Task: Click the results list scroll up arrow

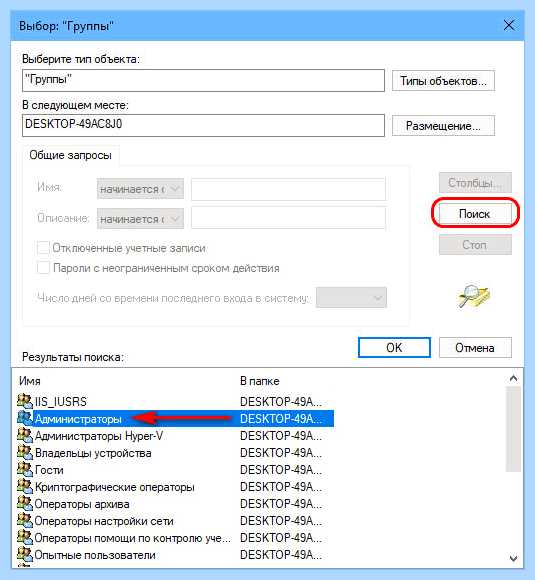Action: click(x=513, y=378)
